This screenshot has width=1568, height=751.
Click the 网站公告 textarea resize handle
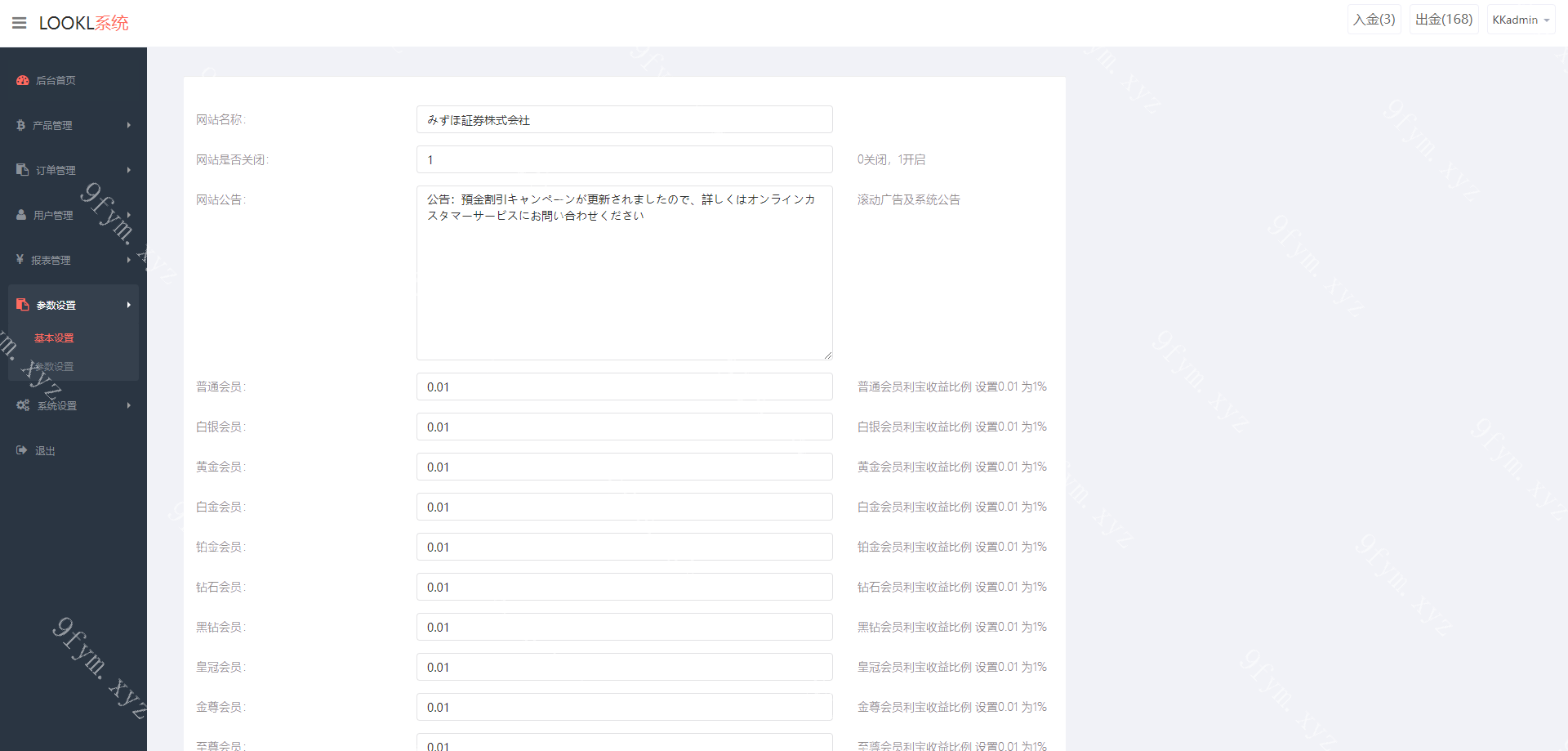click(827, 355)
